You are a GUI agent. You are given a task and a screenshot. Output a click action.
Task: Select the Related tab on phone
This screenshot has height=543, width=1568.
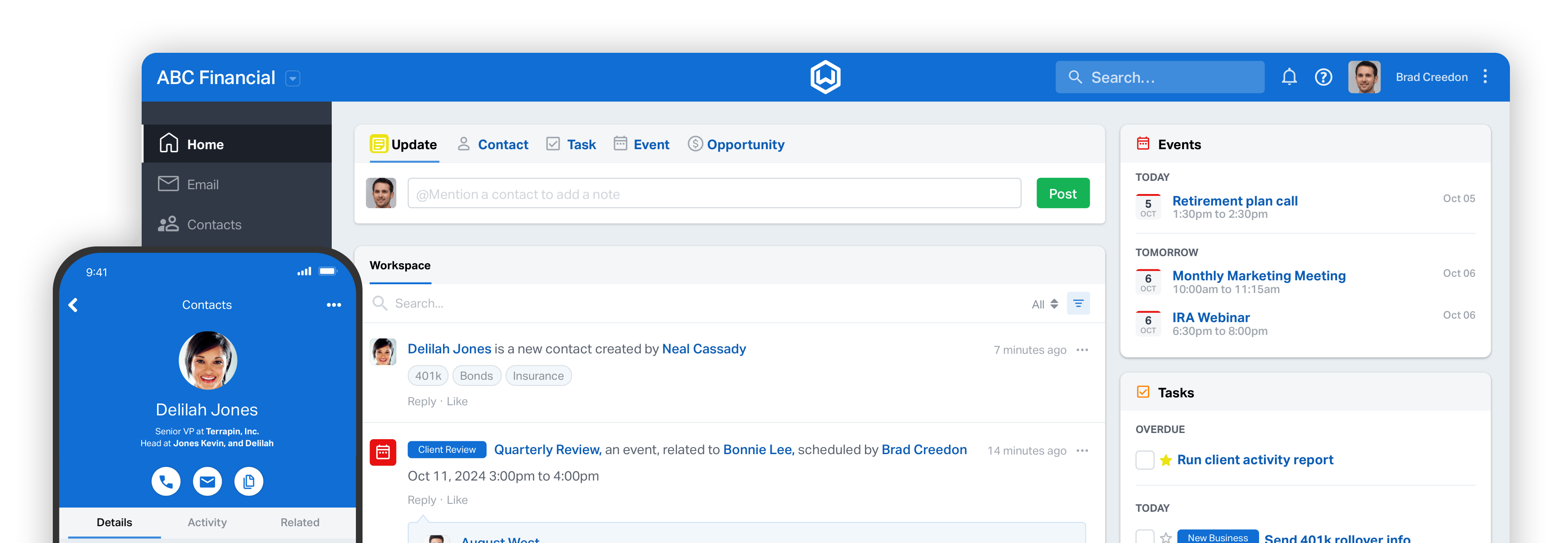pos(300,523)
